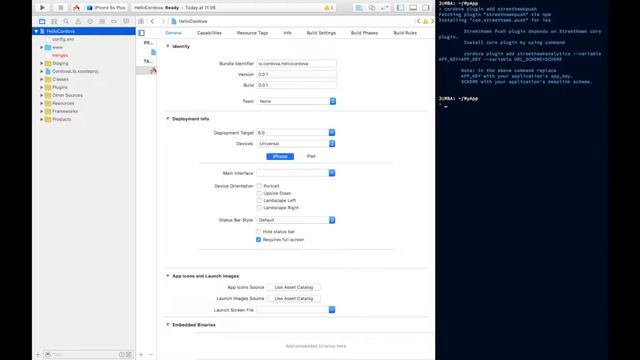Check Hide status bar option
640x360 pixels.
258,231
